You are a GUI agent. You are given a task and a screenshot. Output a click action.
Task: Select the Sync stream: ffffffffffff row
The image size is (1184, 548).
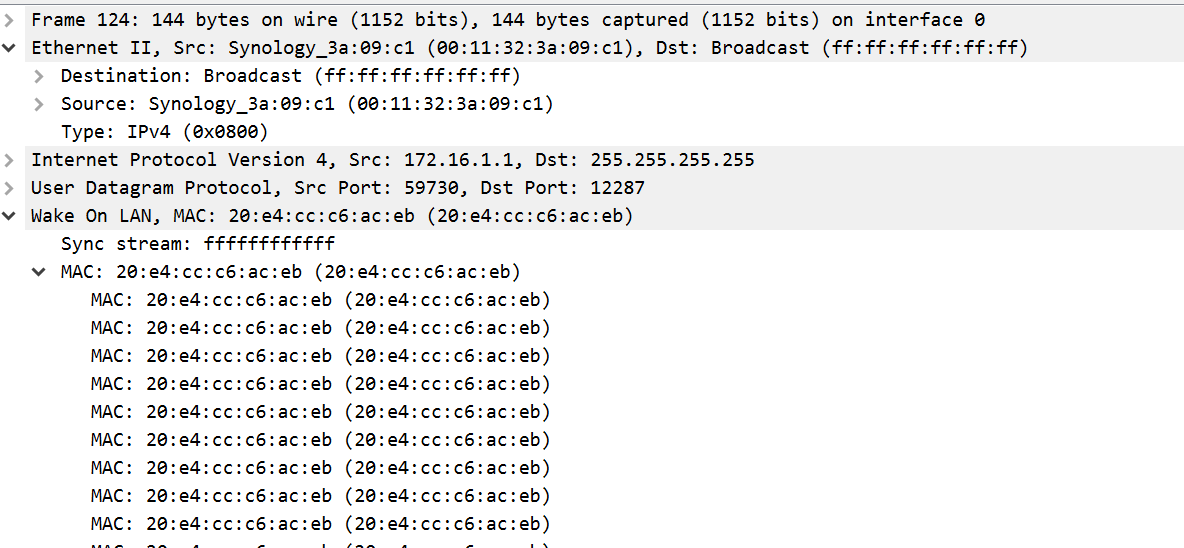198,244
